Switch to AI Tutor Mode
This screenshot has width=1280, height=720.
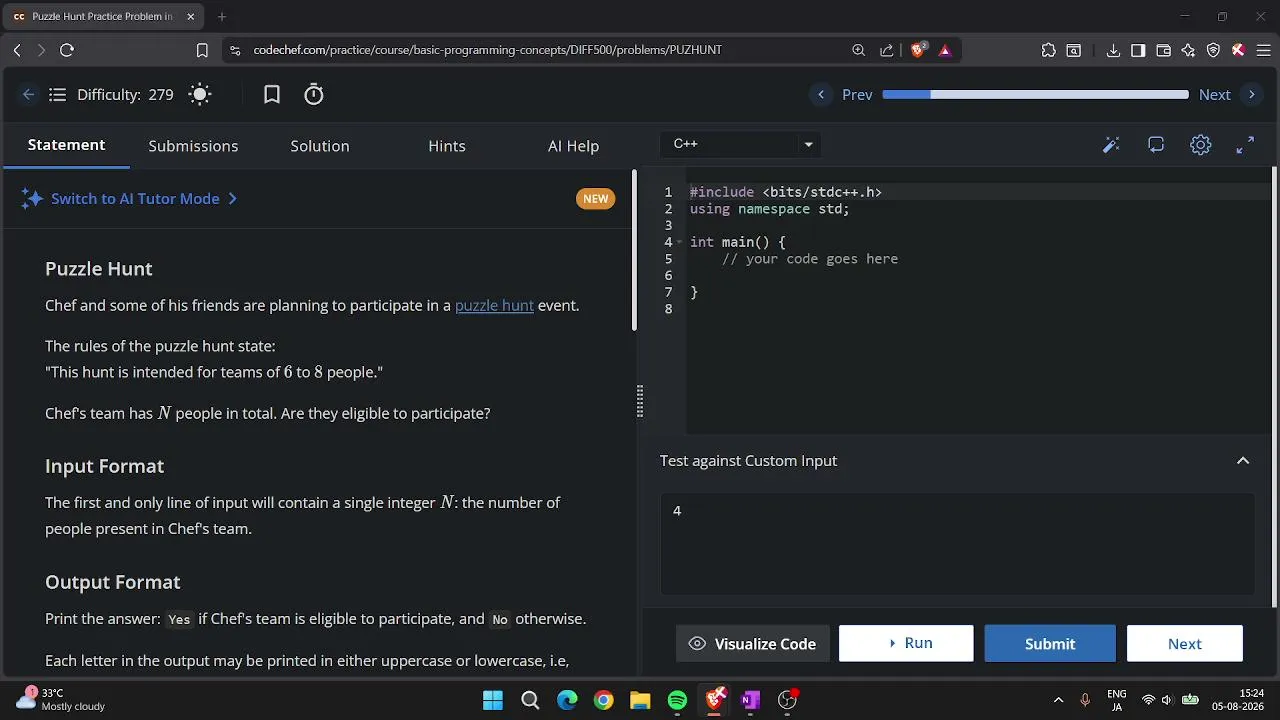pyautogui.click(x=130, y=199)
